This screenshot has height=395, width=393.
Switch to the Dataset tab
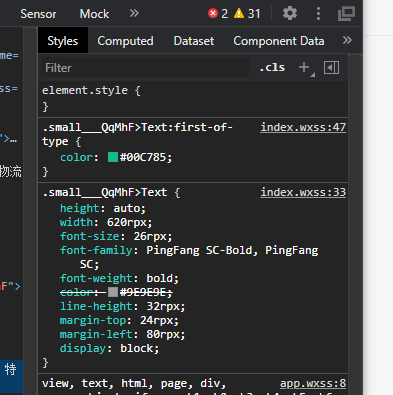(x=194, y=41)
